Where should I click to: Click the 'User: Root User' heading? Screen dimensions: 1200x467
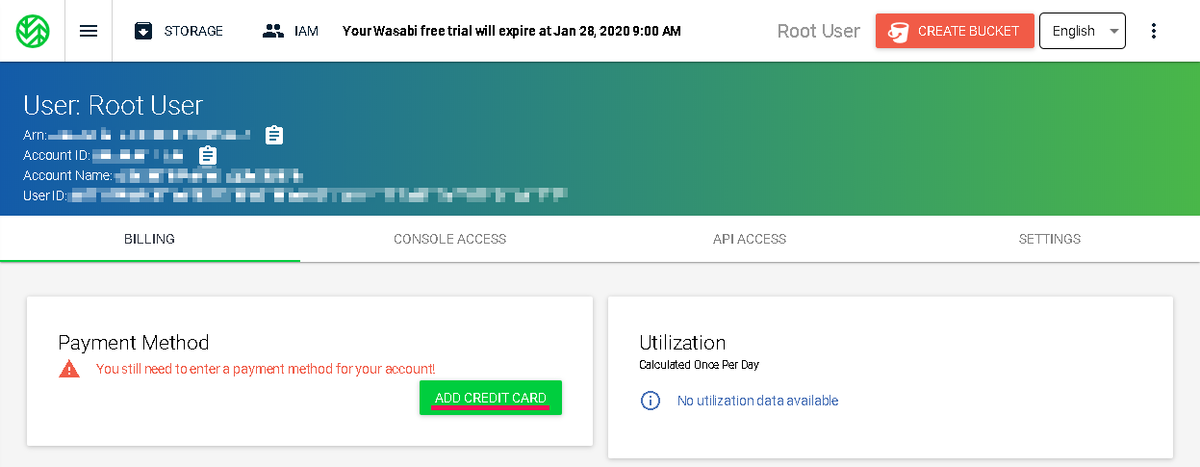coord(113,105)
